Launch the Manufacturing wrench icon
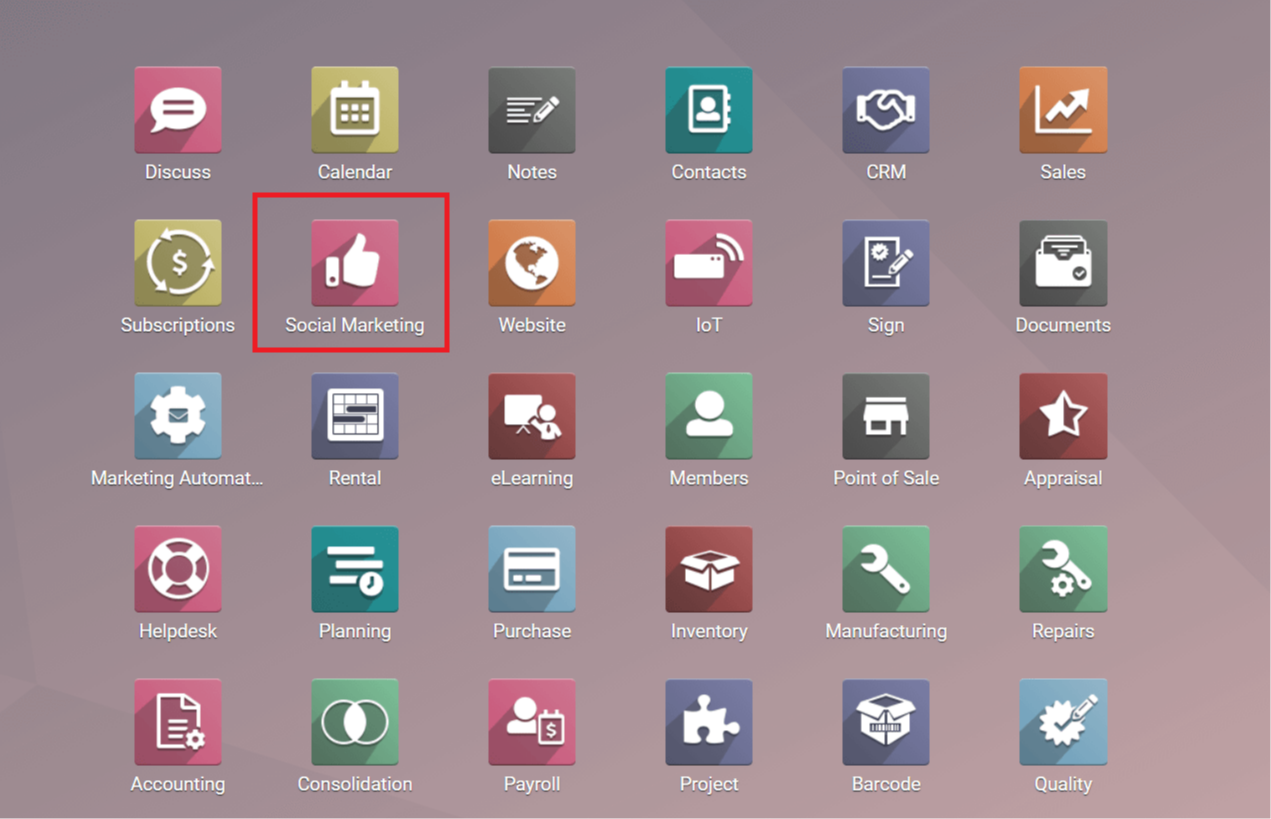 point(886,569)
